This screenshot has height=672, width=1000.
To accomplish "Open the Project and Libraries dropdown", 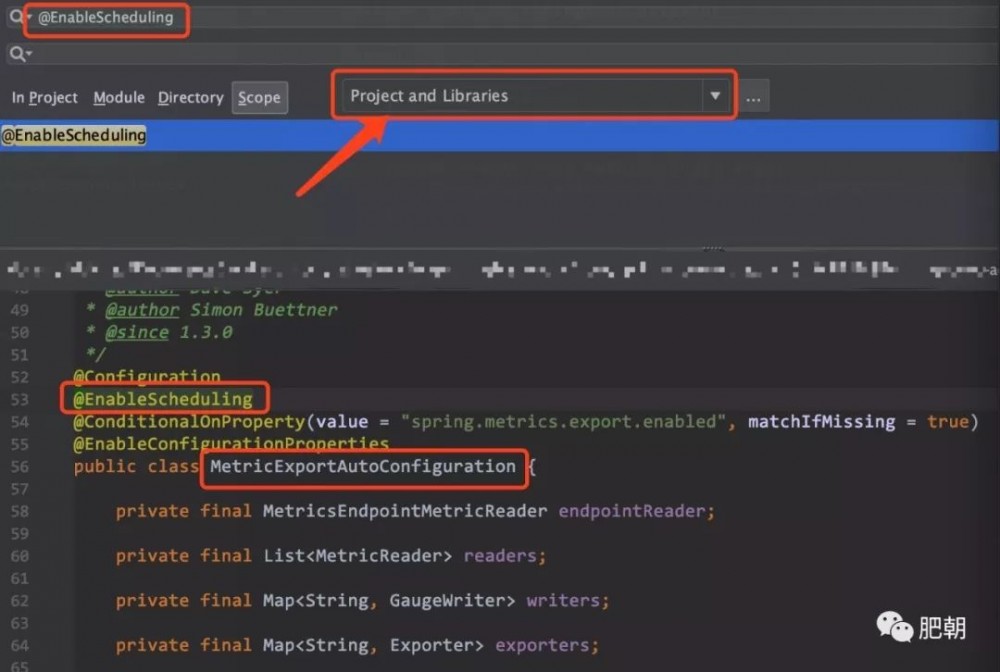I will [534, 96].
